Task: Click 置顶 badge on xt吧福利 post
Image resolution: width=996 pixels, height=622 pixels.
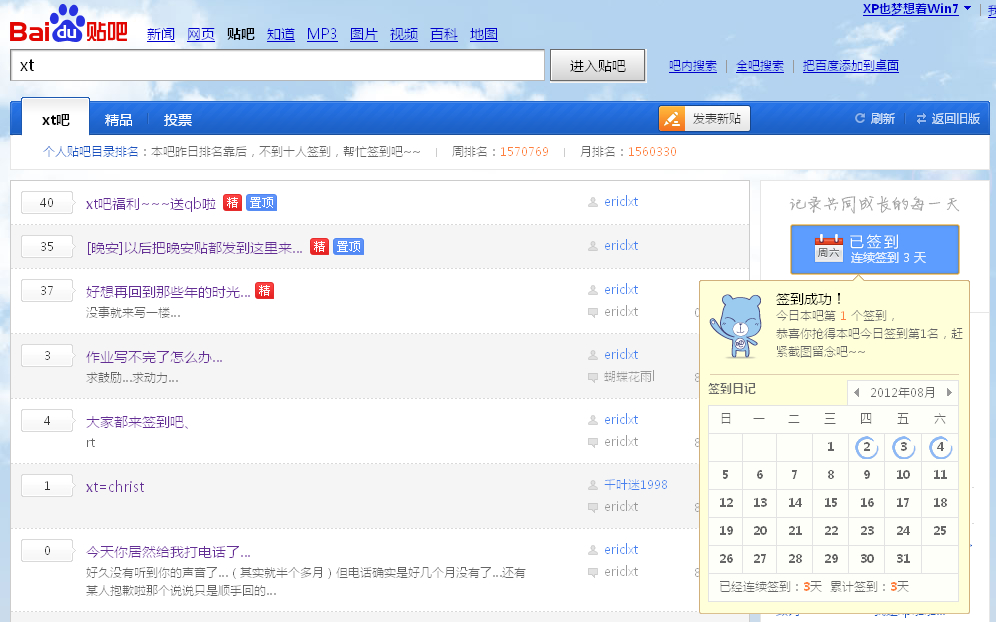Action: [x=261, y=203]
